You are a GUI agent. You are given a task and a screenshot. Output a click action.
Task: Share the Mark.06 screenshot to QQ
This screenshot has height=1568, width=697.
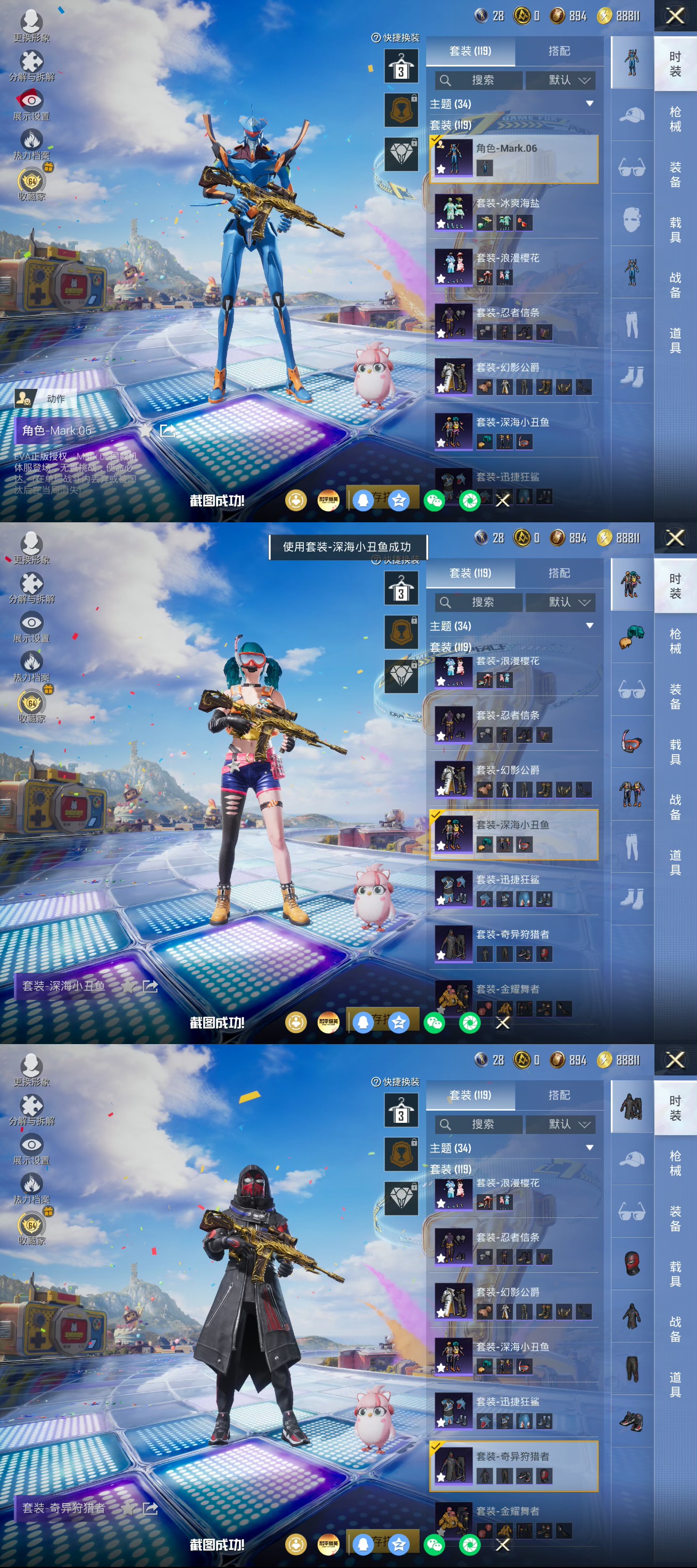coord(363,501)
